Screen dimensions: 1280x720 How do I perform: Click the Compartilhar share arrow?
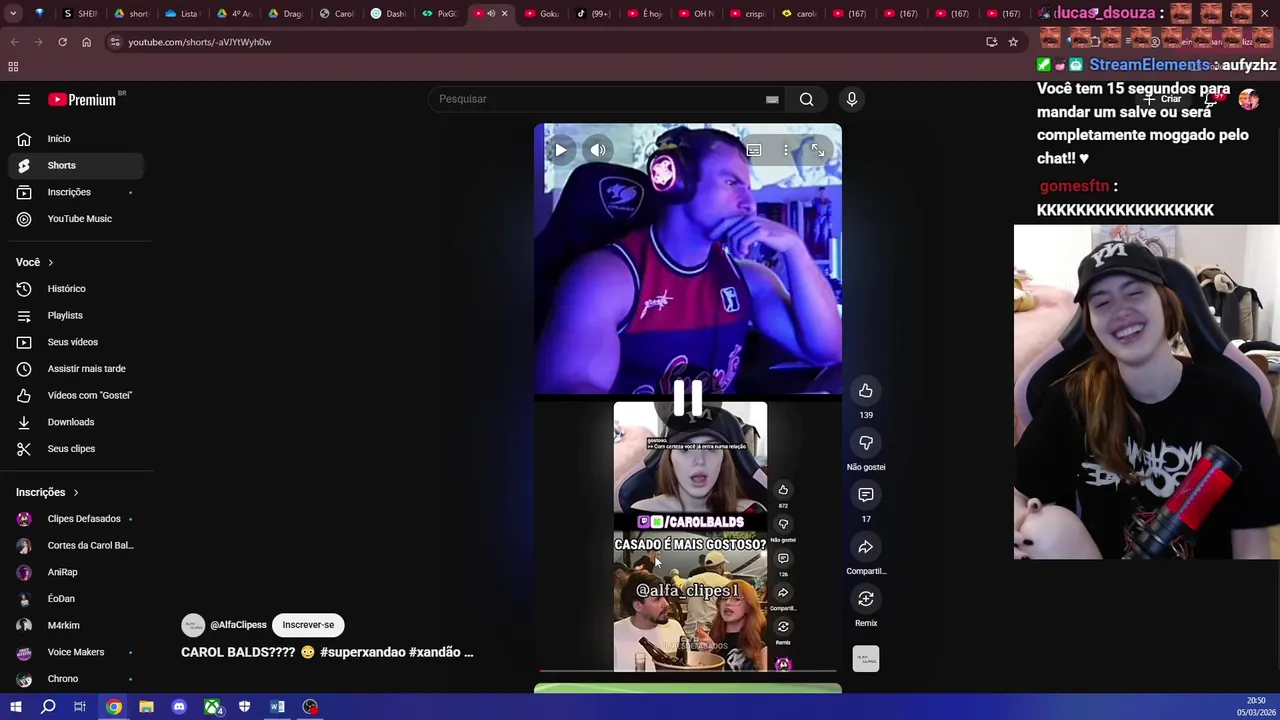click(x=866, y=547)
